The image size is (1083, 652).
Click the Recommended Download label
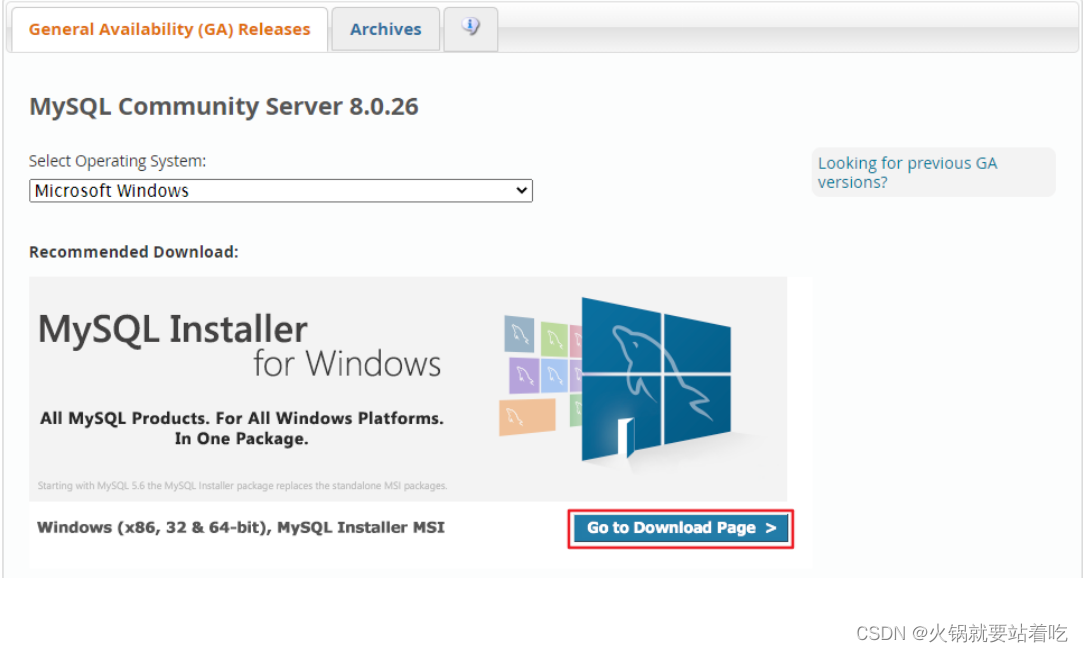coord(133,252)
